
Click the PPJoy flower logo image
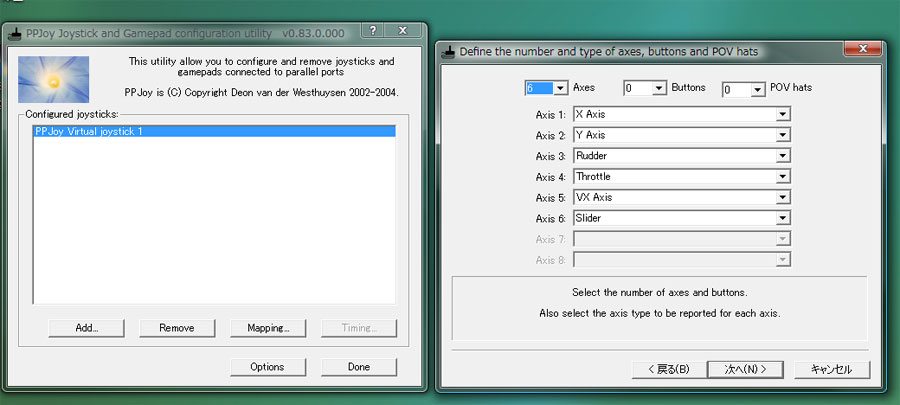tap(54, 79)
